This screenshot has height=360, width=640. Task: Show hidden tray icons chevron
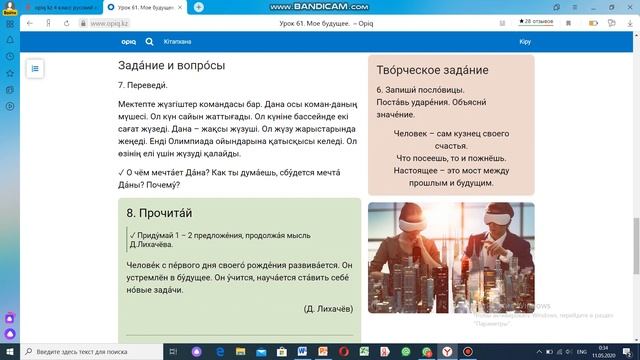(x=539, y=351)
